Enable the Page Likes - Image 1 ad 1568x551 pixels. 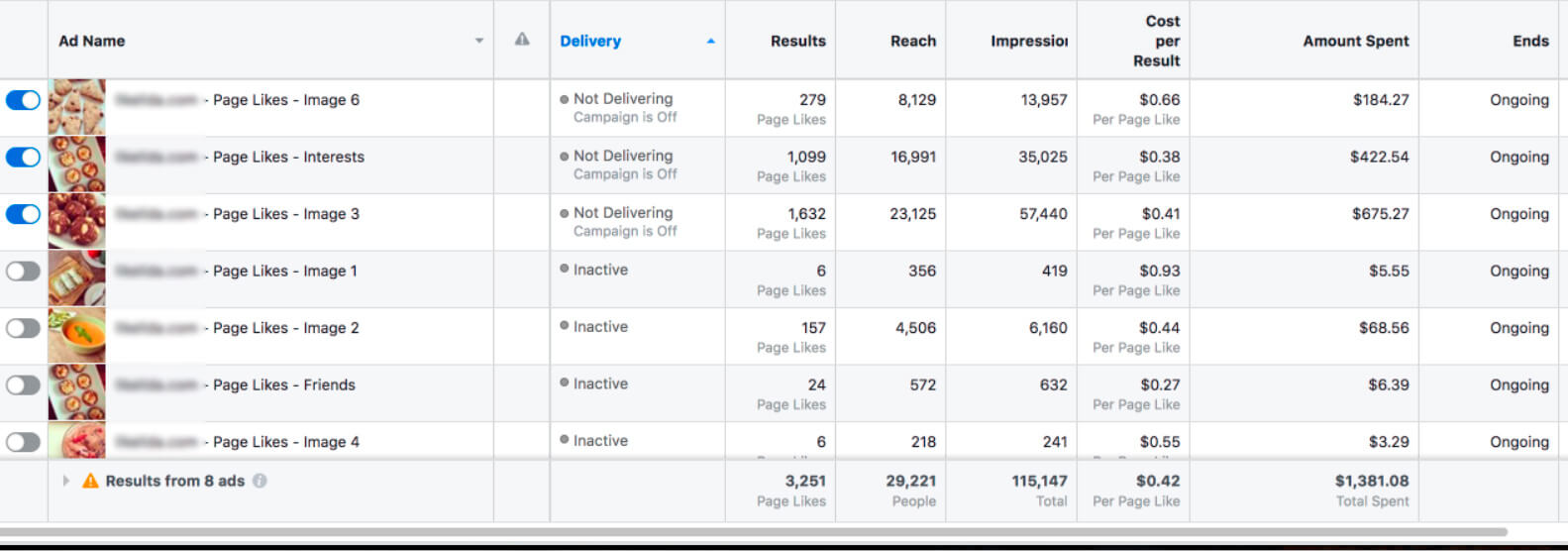point(23,272)
